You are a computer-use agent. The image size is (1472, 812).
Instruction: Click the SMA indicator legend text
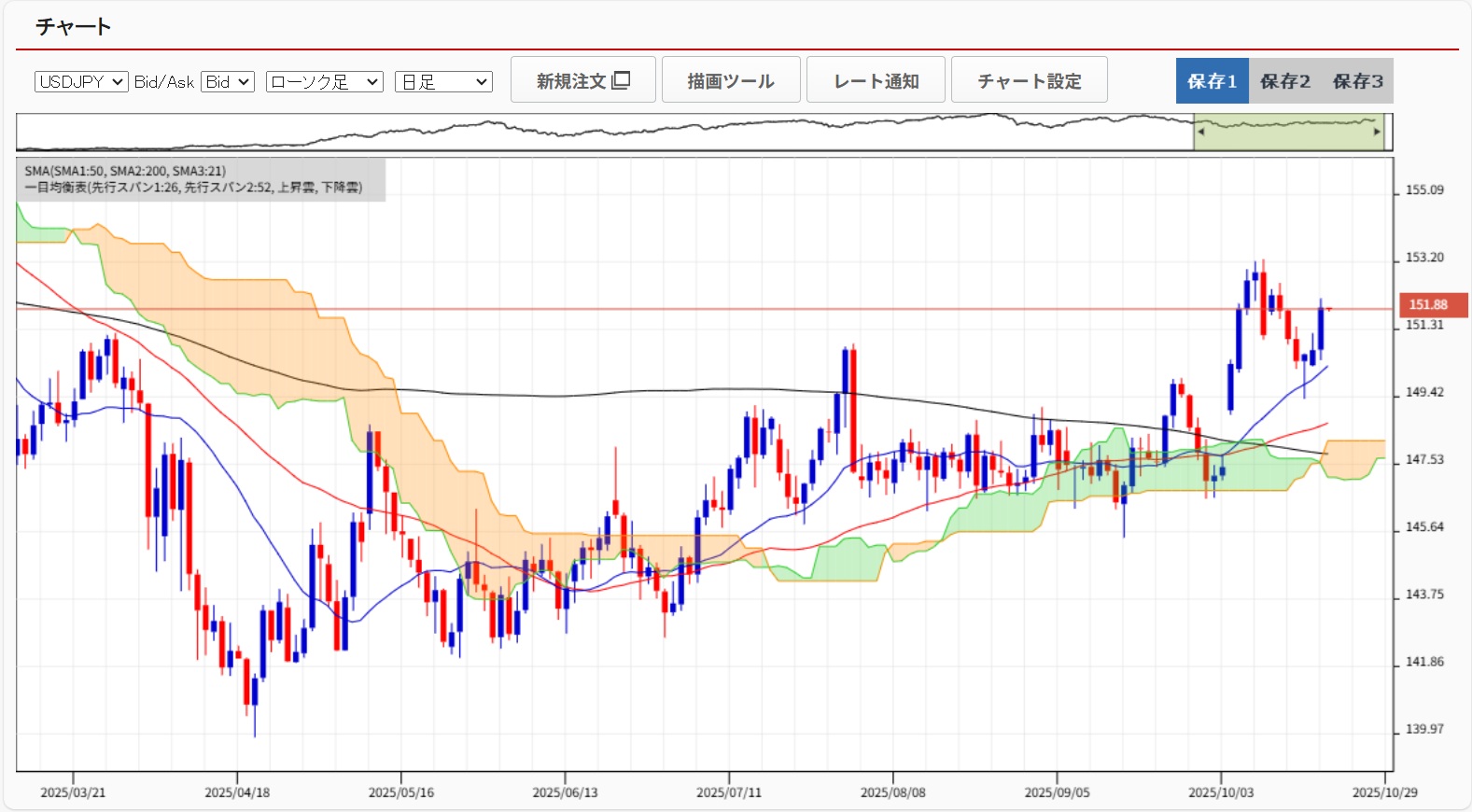click(125, 171)
